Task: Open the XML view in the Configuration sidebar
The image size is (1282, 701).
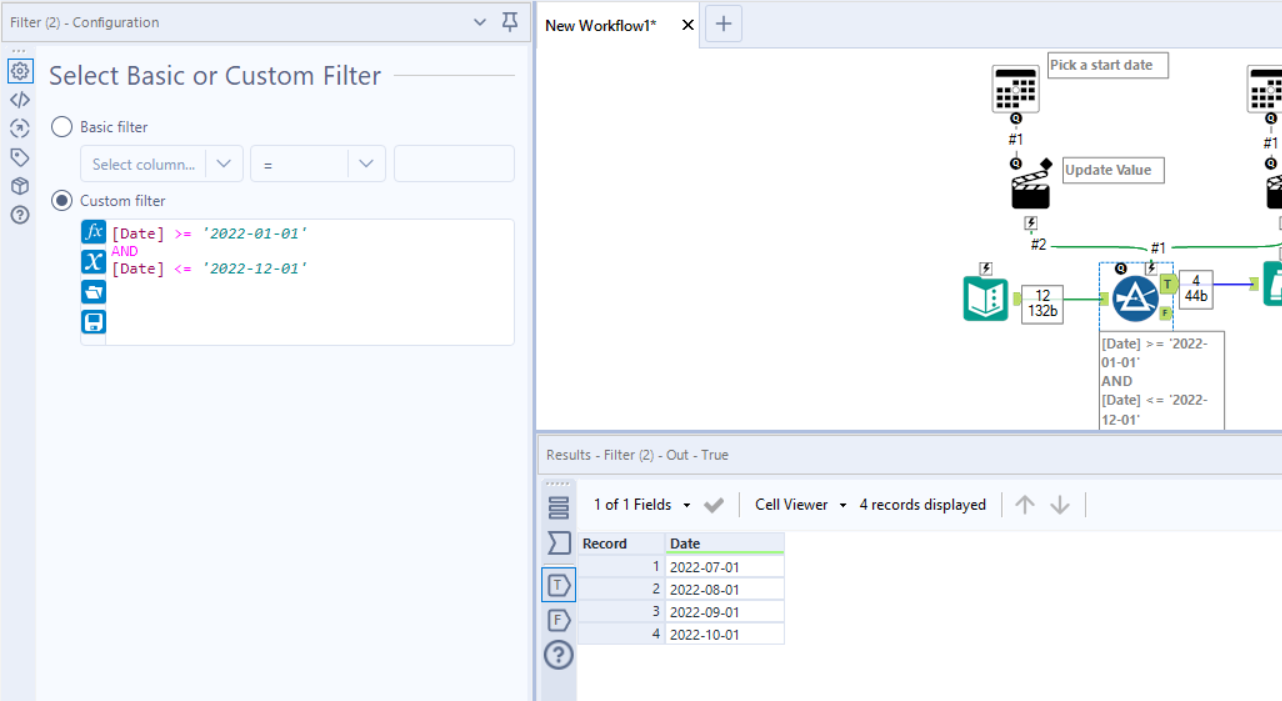Action: click(x=20, y=99)
